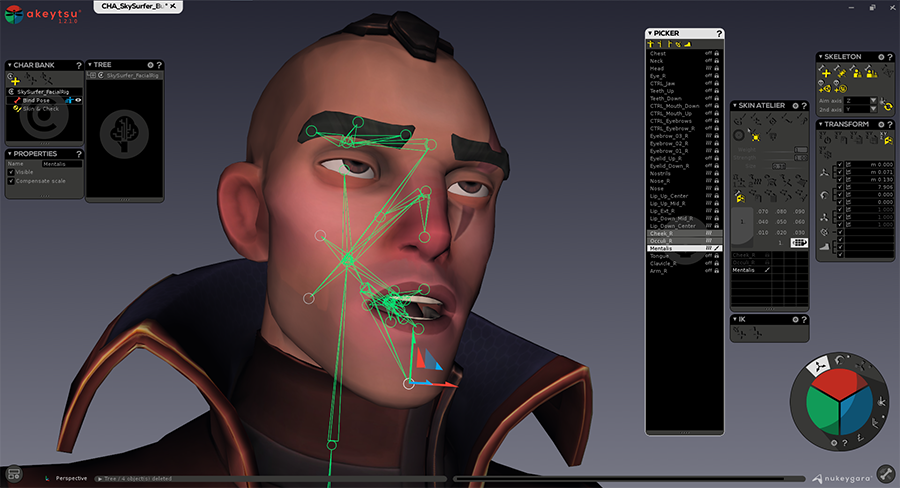The height and width of the screenshot is (488, 900).
Task: Select Bind Pose in Char Bank
Action: (45, 100)
